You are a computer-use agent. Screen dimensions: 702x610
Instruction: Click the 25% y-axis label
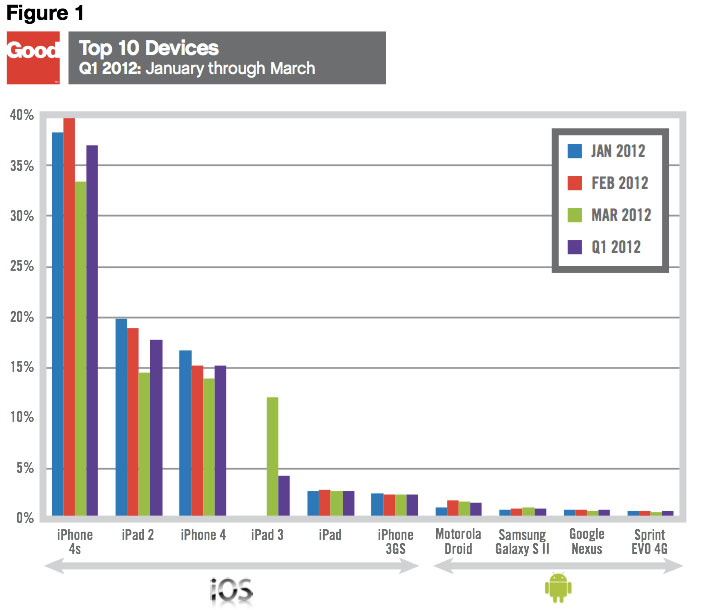tap(22, 266)
